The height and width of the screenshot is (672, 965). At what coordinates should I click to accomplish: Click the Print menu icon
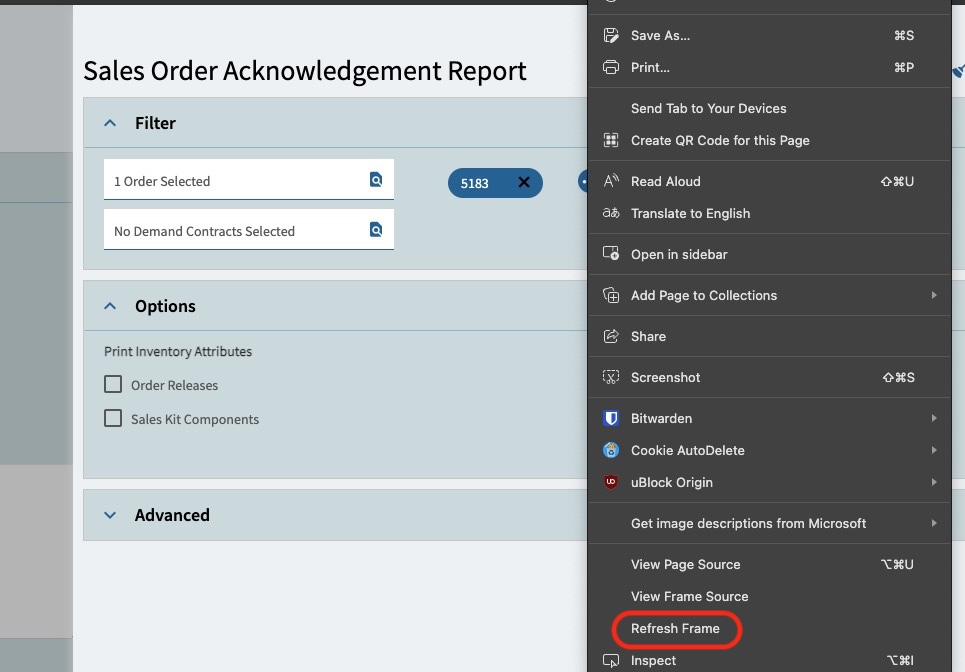(x=611, y=67)
